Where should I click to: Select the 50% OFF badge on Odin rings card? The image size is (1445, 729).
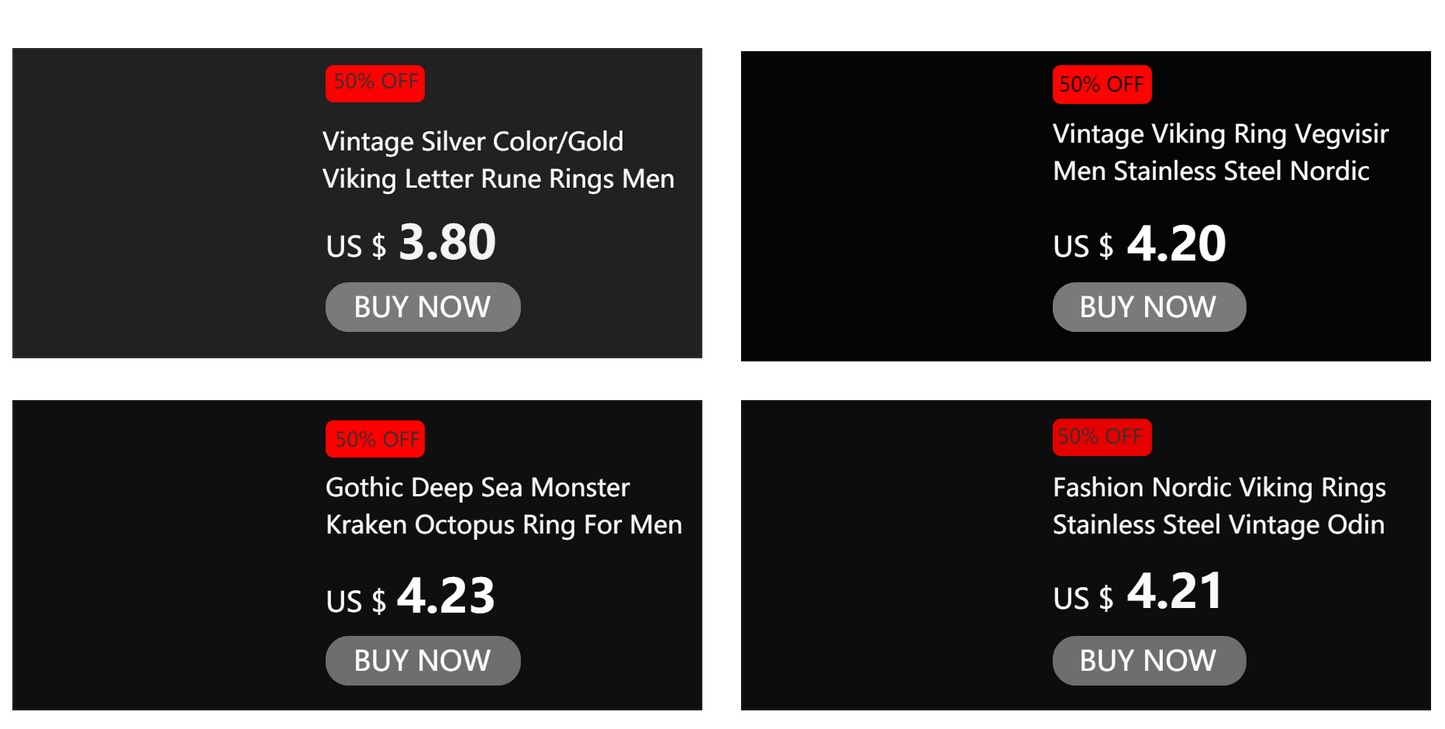coord(1102,437)
